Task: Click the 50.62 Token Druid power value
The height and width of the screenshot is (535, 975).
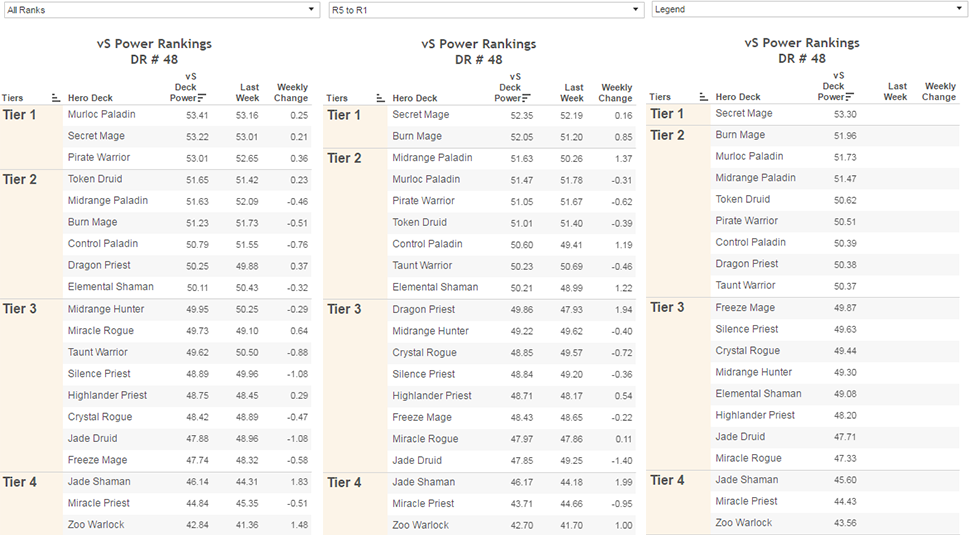Action: 845,200
